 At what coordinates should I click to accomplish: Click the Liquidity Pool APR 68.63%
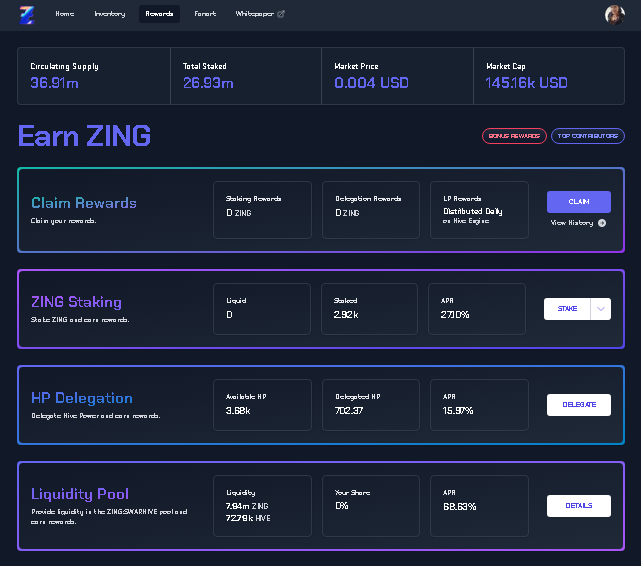(459, 507)
